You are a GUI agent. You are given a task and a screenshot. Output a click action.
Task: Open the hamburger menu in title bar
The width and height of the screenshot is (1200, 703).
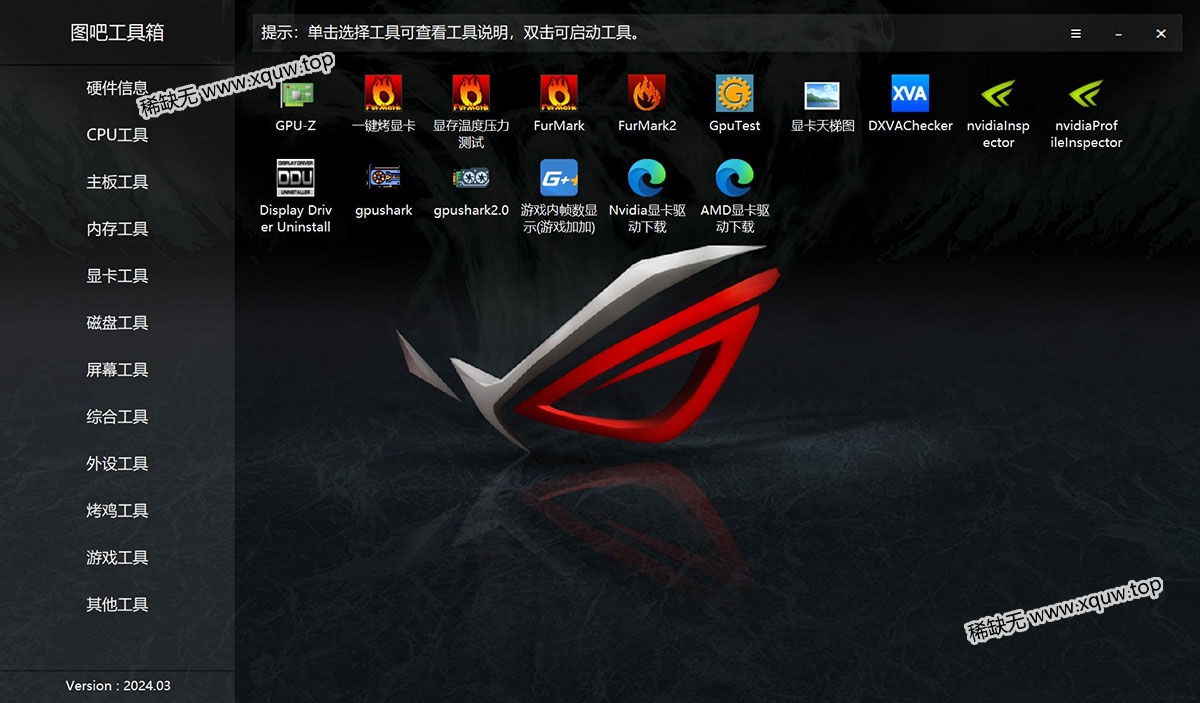coord(1076,33)
